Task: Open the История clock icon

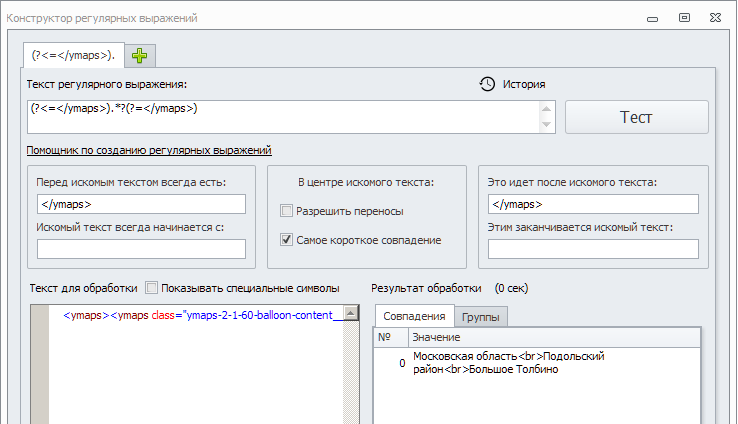Action: (x=487, y=85)
